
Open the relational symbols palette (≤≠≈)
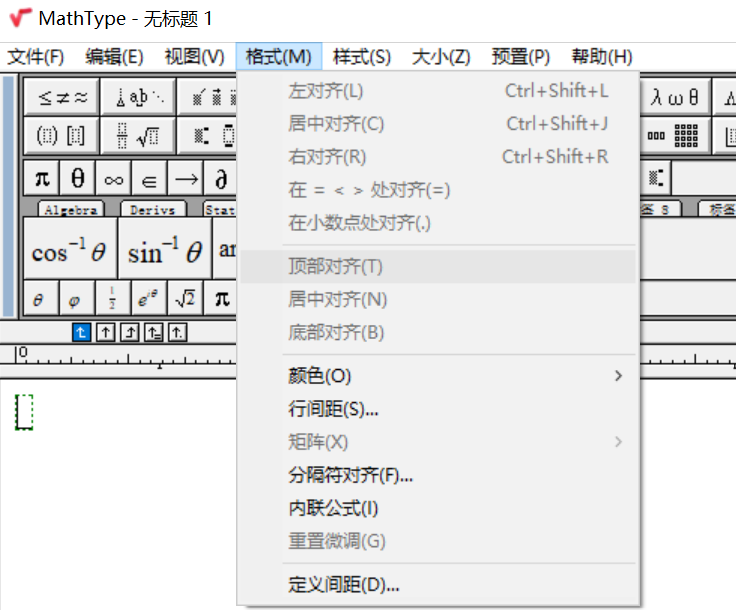click(x=61, y=97)
